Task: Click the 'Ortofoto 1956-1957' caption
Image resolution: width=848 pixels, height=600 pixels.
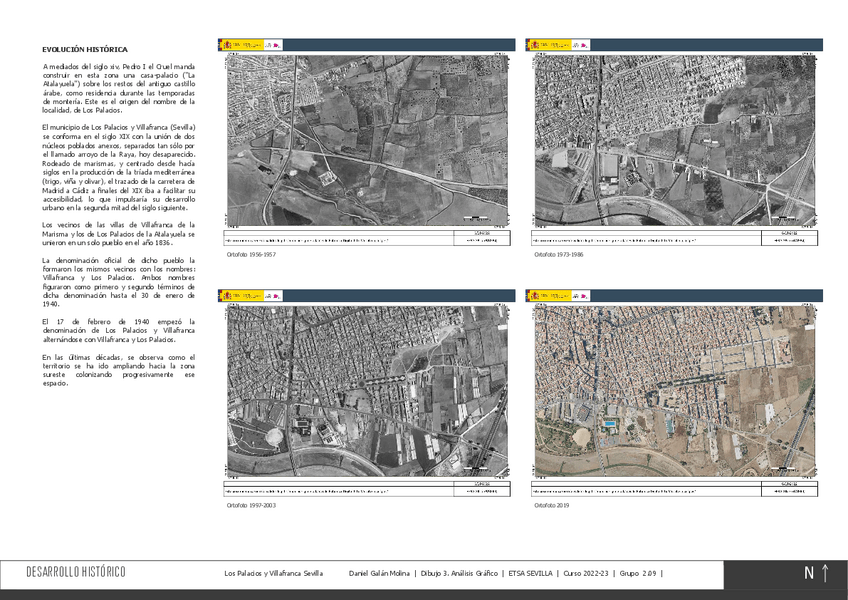Action: tap(251, 255)
